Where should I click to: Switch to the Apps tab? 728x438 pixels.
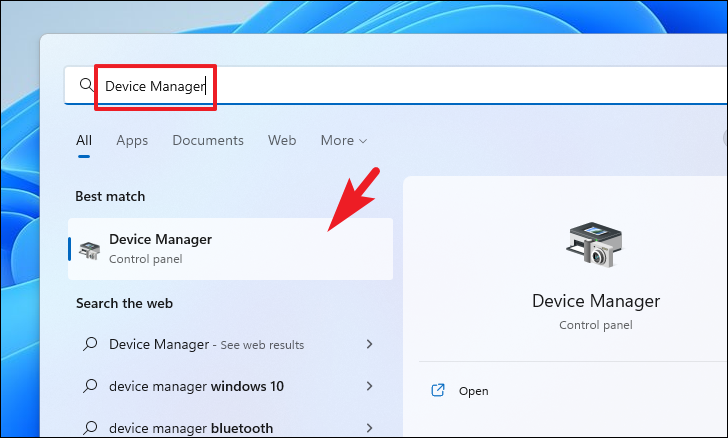[x=132, y=140]
